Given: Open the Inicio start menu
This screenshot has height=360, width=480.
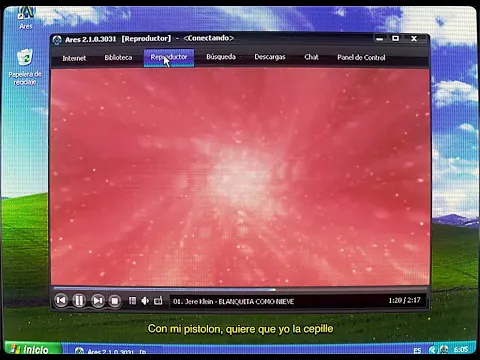Looking at the screenshot, I should pyautogui.click(x=33, y=349).
